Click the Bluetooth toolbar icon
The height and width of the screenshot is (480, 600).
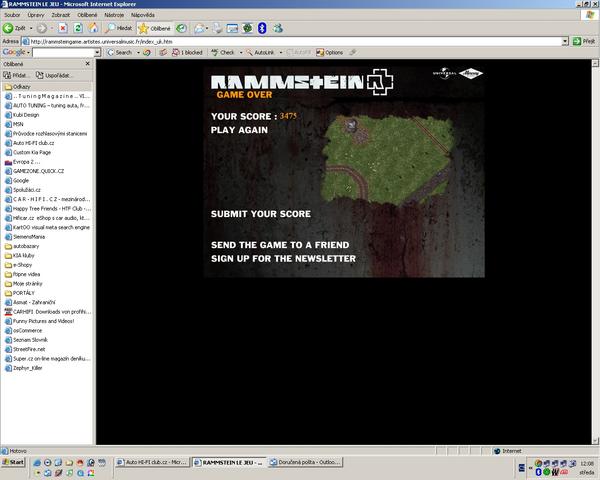click(262, 28)
